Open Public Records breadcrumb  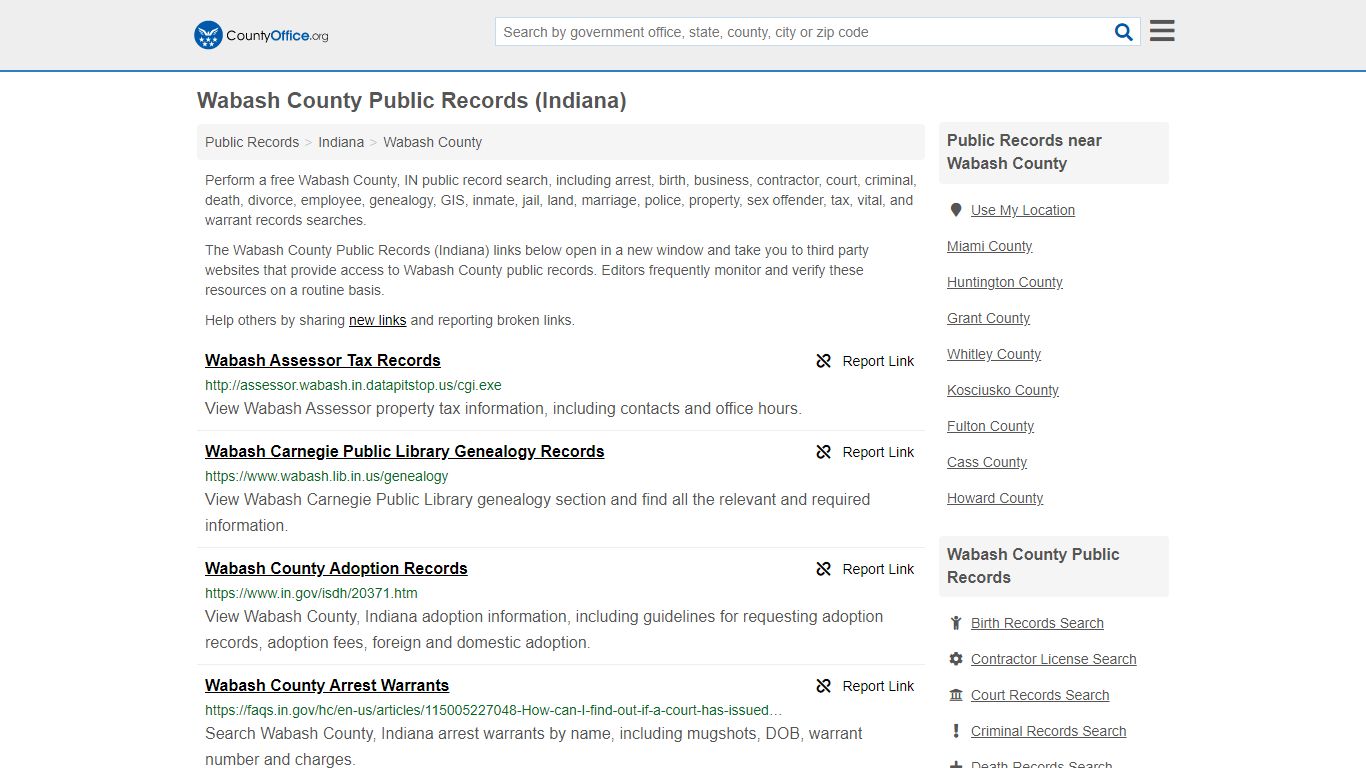[x=252, y=142]
